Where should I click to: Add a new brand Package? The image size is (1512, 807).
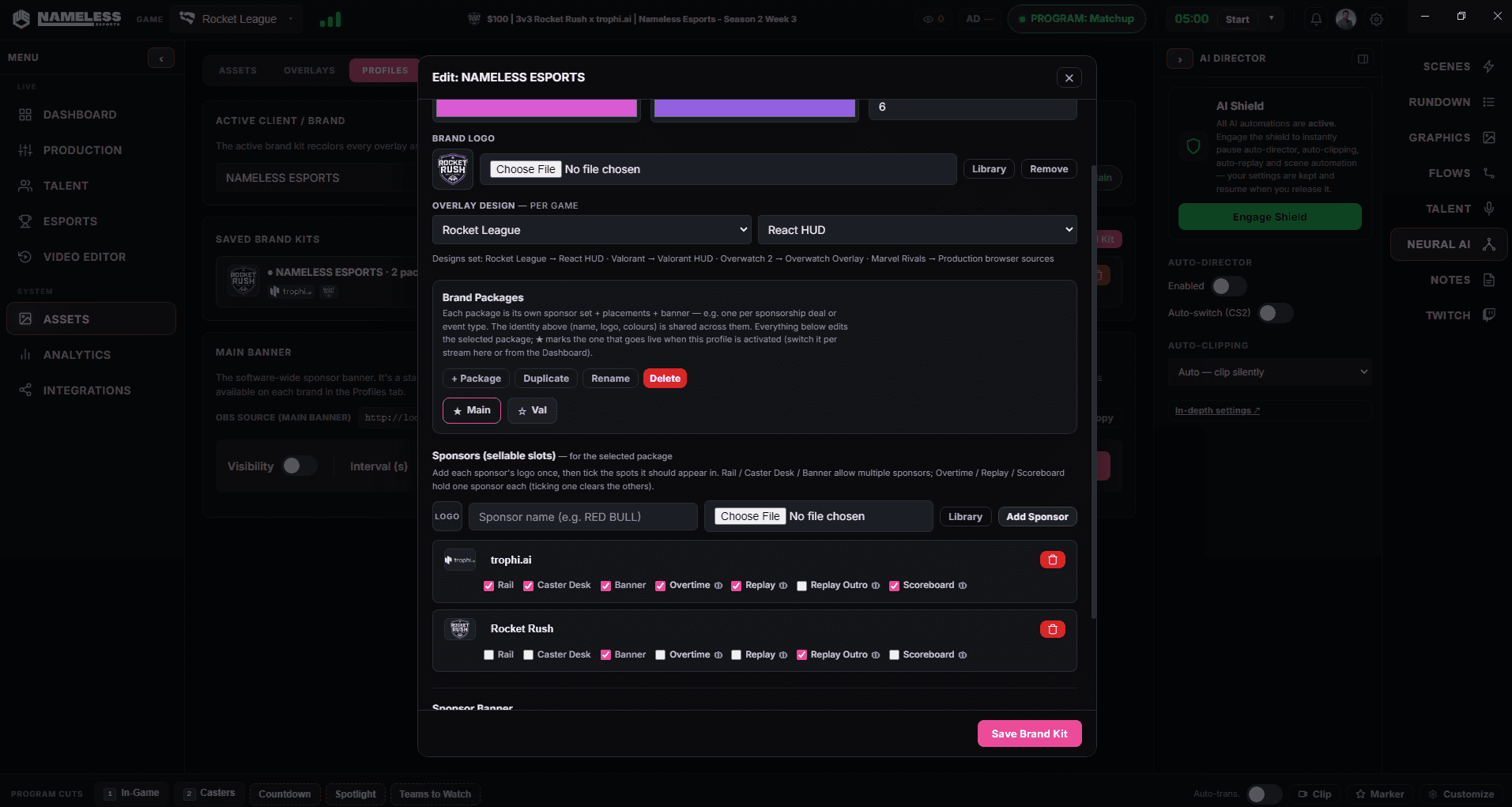coord(476,379)
